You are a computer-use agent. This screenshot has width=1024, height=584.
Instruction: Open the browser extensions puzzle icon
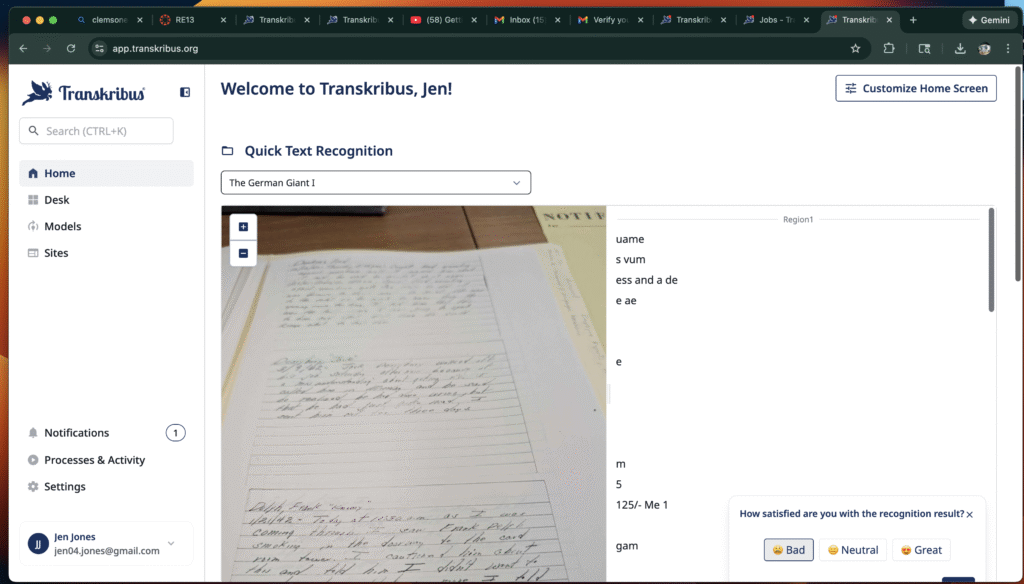tap(889, 48)
